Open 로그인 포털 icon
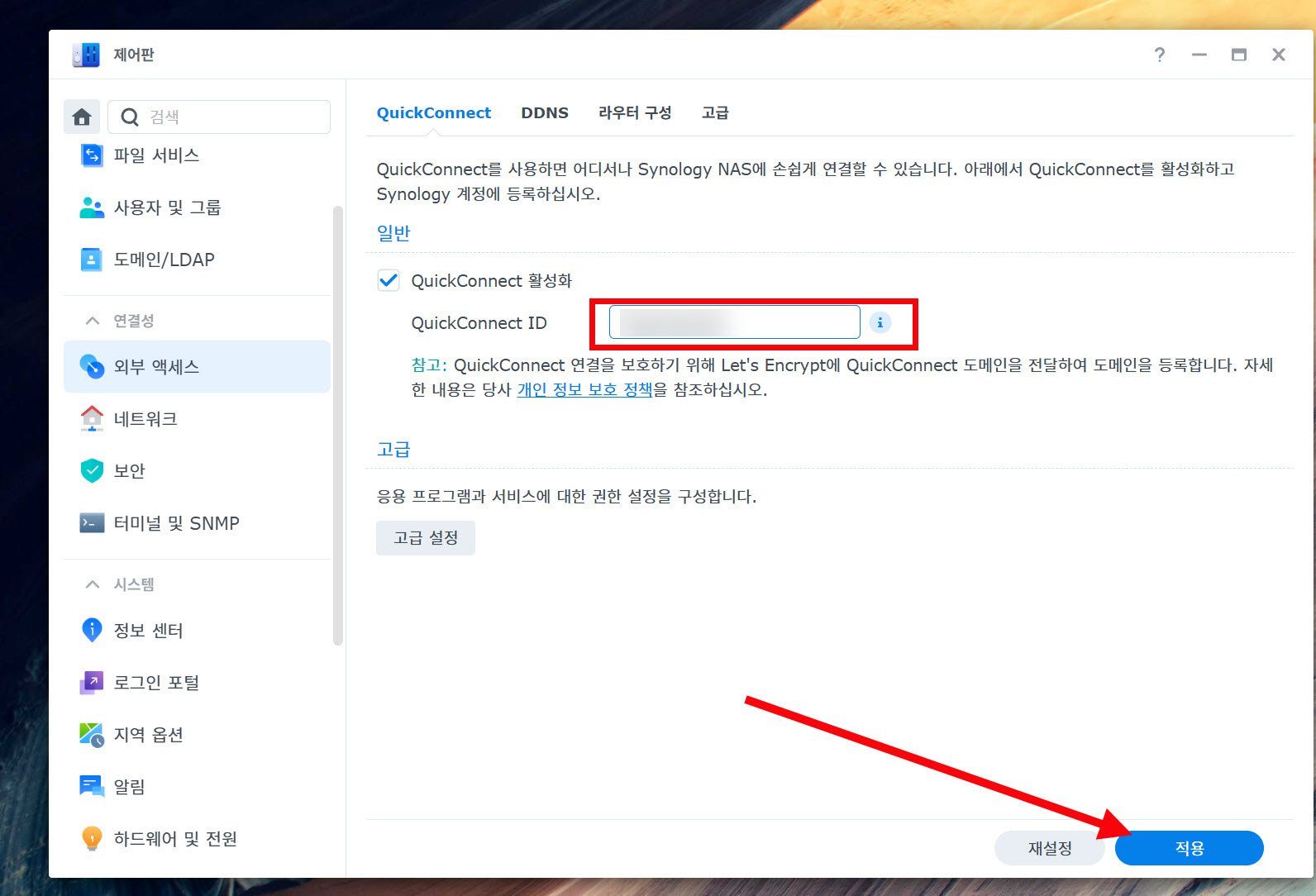This screenshot has height=896, width=1316. (x=92, y=682)
